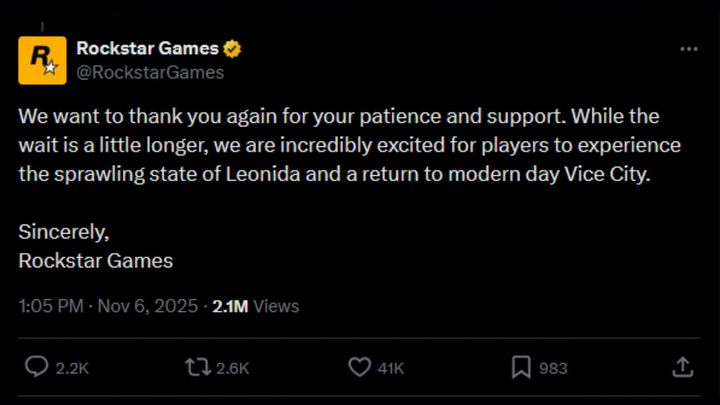Click the gold verified badge

coord(233,49)
